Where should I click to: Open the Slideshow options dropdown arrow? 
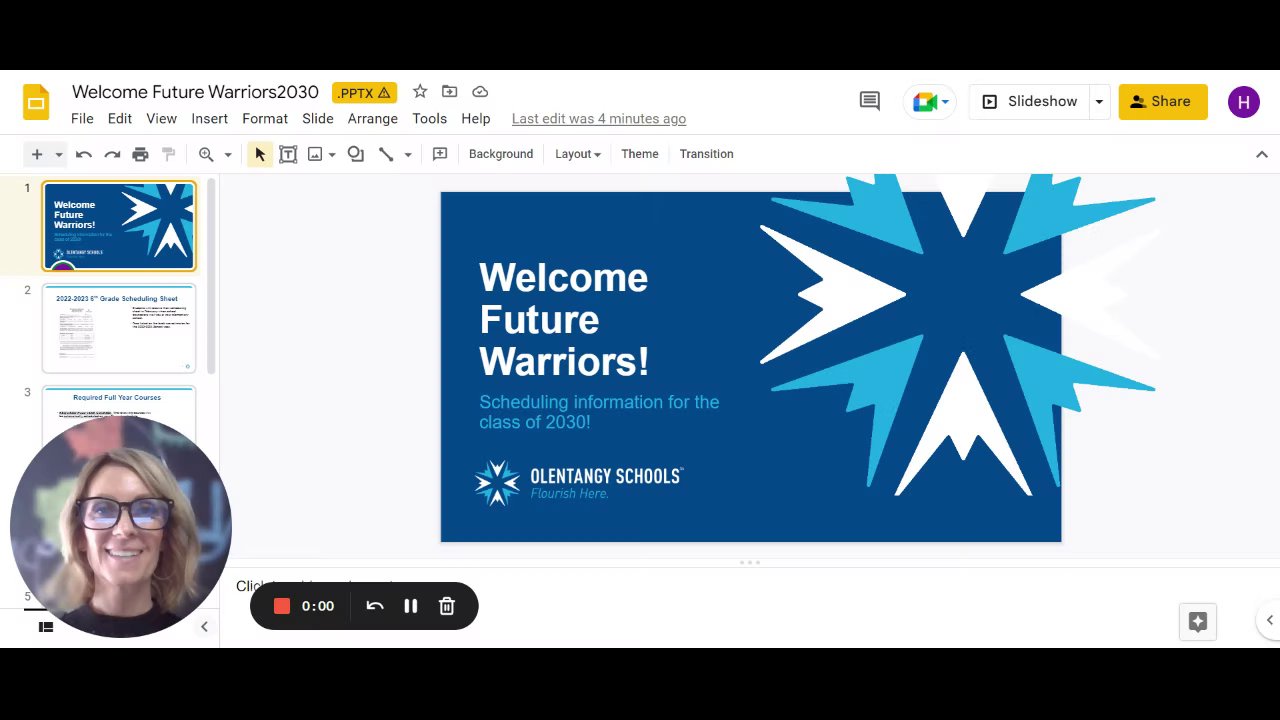coord(1099,101)
